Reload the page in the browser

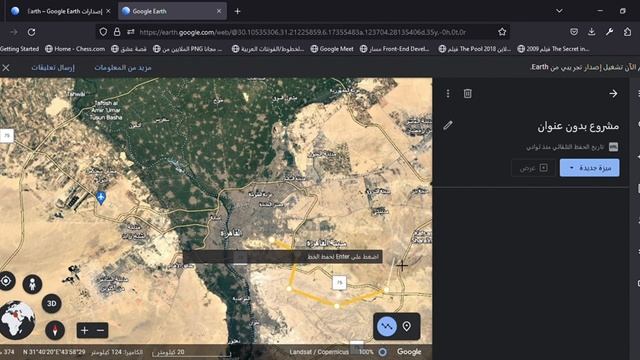coord(31,32)
